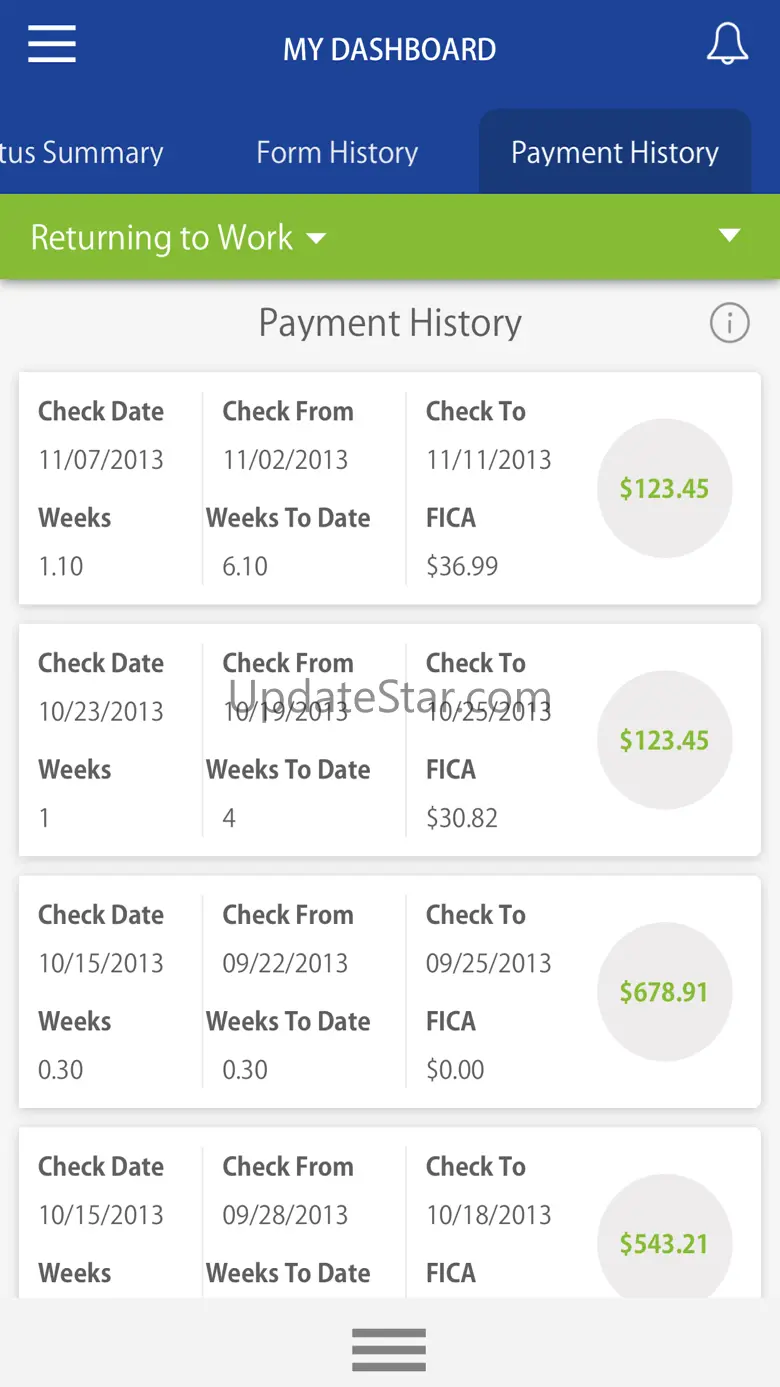Open payment card checked from 09/28/2013

[390, 1214]
